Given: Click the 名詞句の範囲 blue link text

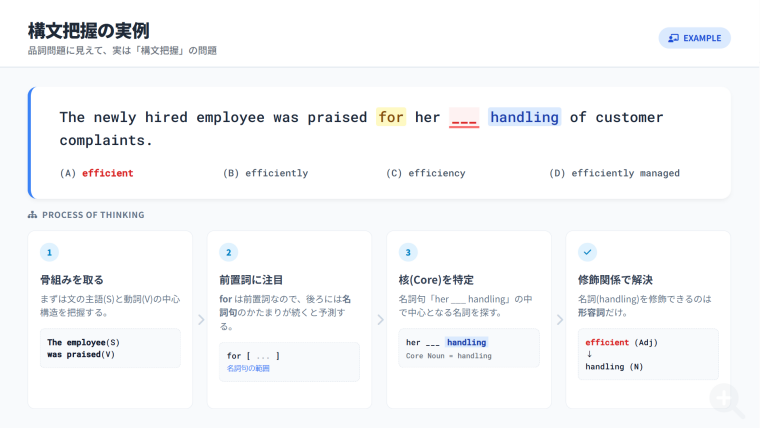Looking at the screenshot, I should coord(248,369).
